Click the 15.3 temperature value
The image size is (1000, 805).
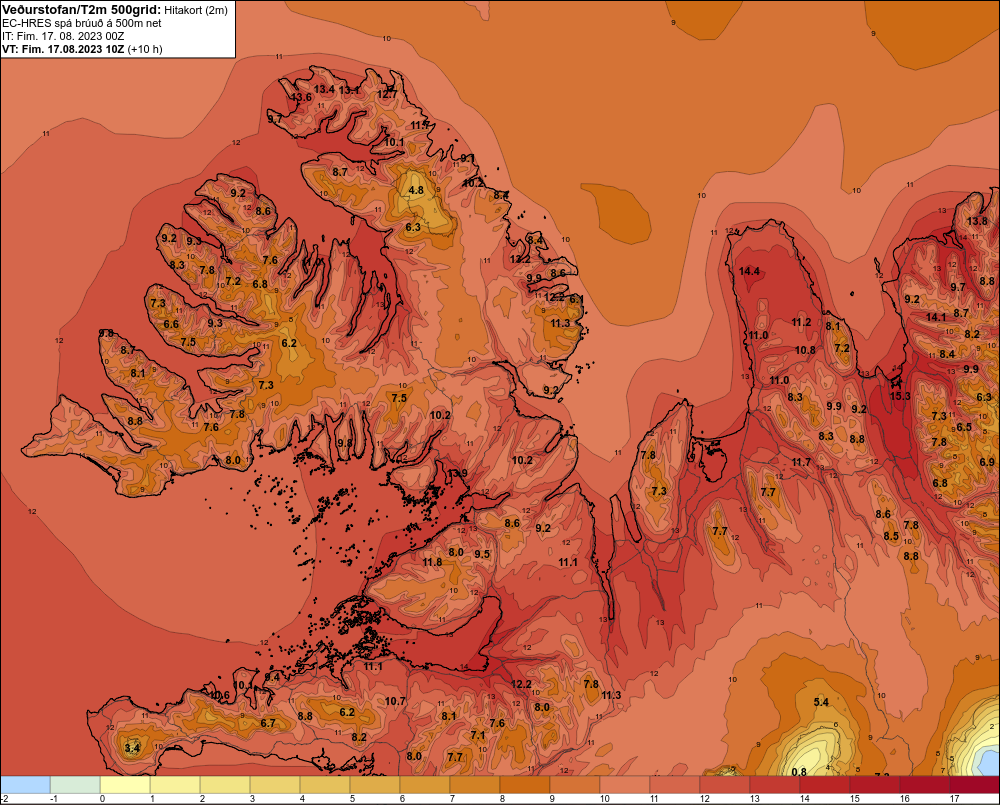(900, 395)
